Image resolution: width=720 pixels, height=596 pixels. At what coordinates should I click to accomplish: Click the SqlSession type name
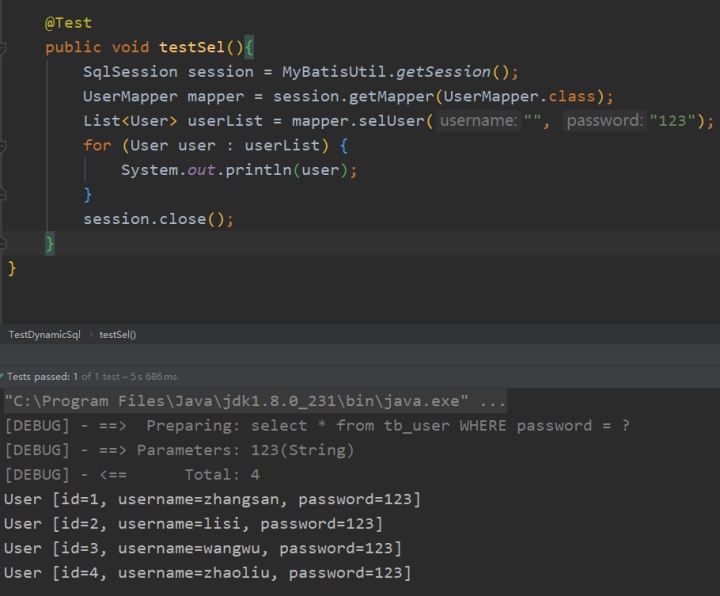click(x=130, y=72)
